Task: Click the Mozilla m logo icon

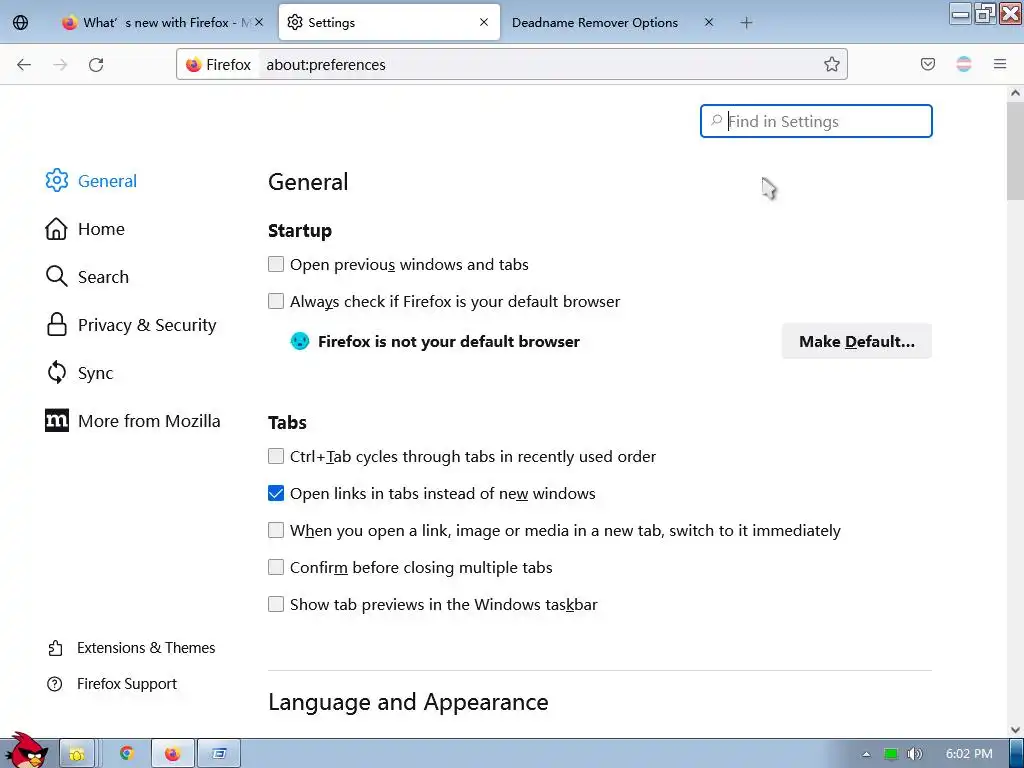Action: (x=56, y=421)
